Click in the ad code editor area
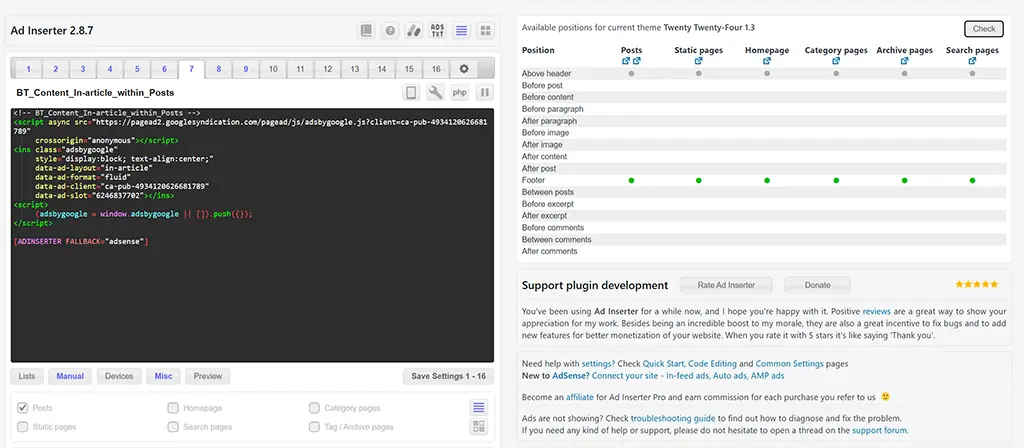 (x=252, y=300)
